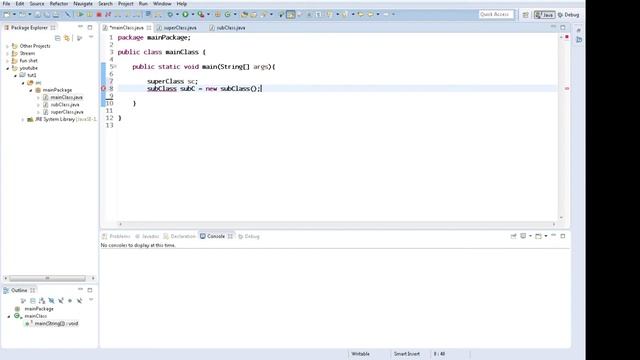Click the green Run button icon
The width and height of the screenshot is (640, 360).
point(185,14)
